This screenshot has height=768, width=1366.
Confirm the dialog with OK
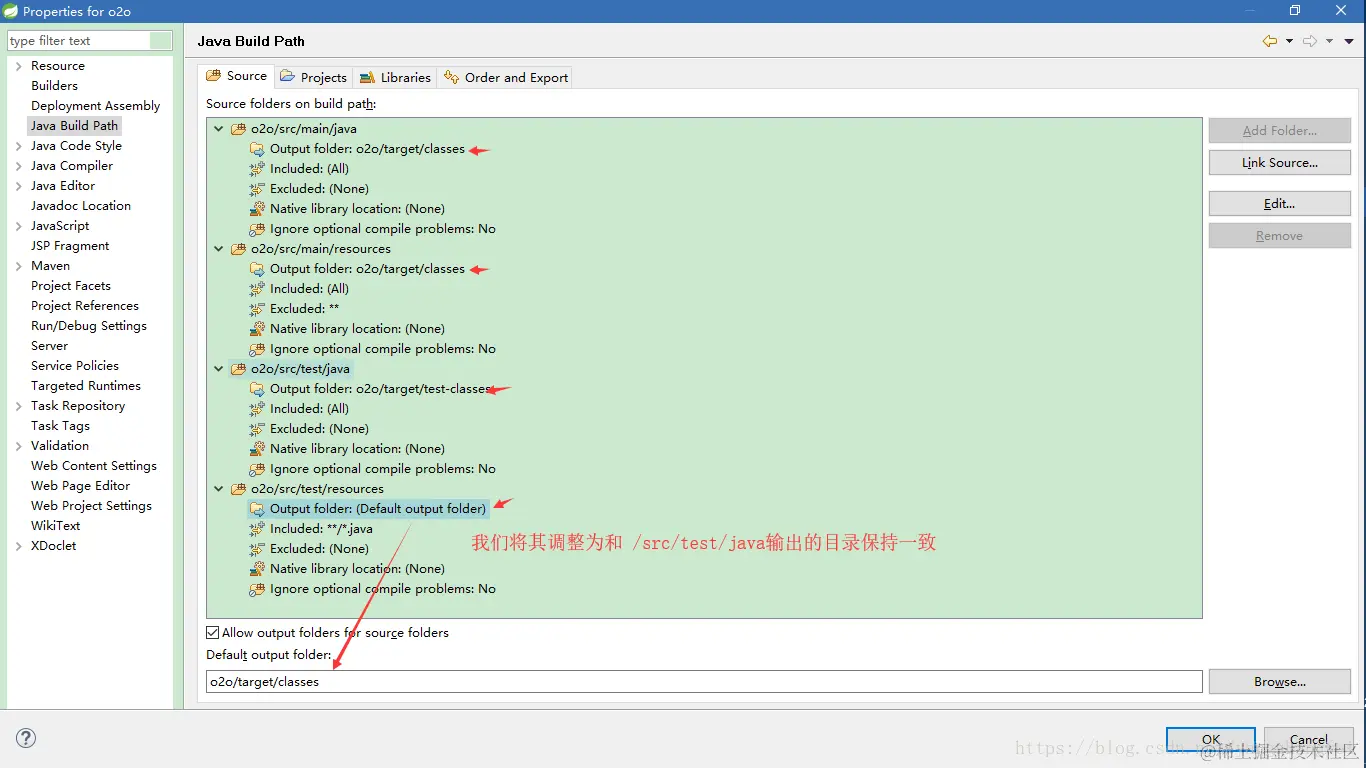click(1211, 740)
